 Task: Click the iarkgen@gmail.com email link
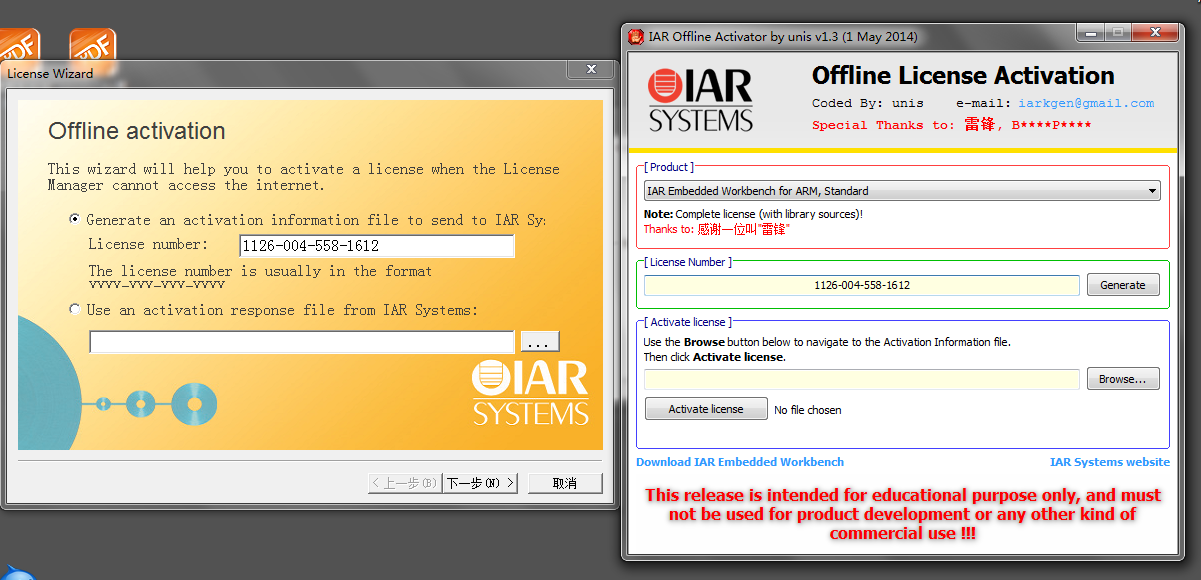[x=1086, y=103]
